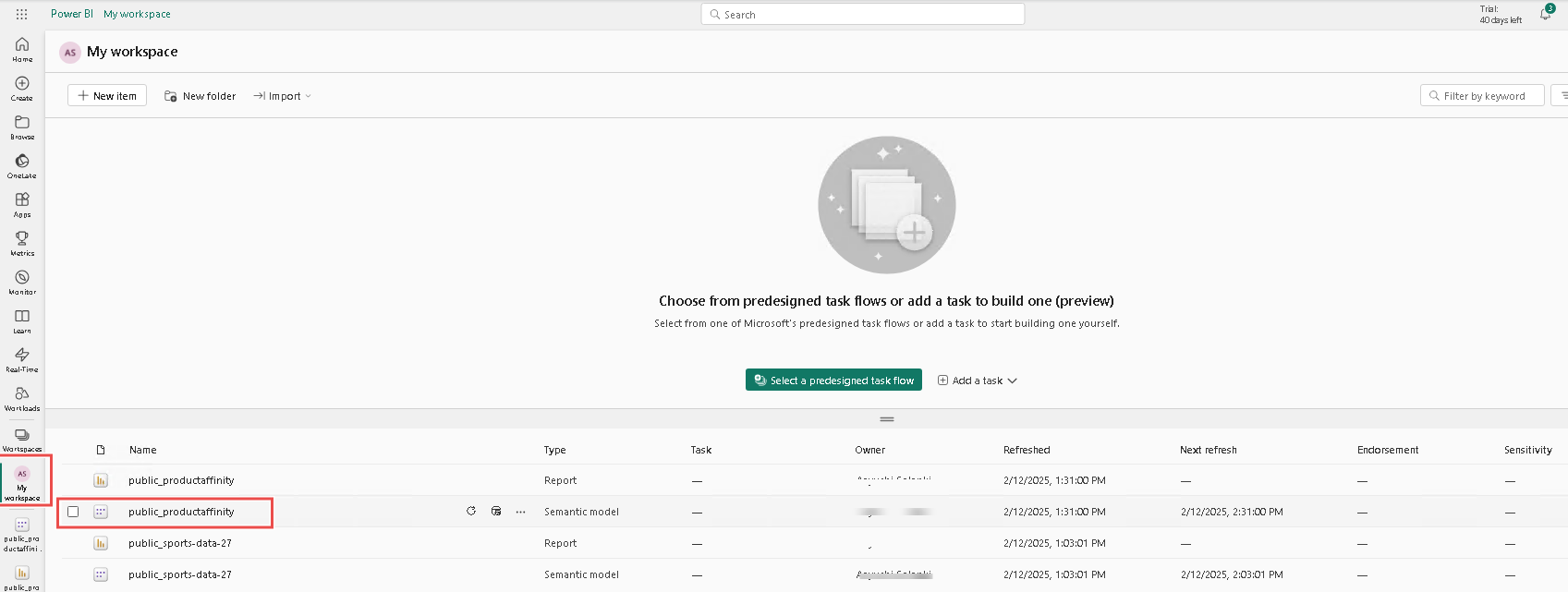
Task: Open Workloads in the sidebar
Action: (x=22, y=399)
